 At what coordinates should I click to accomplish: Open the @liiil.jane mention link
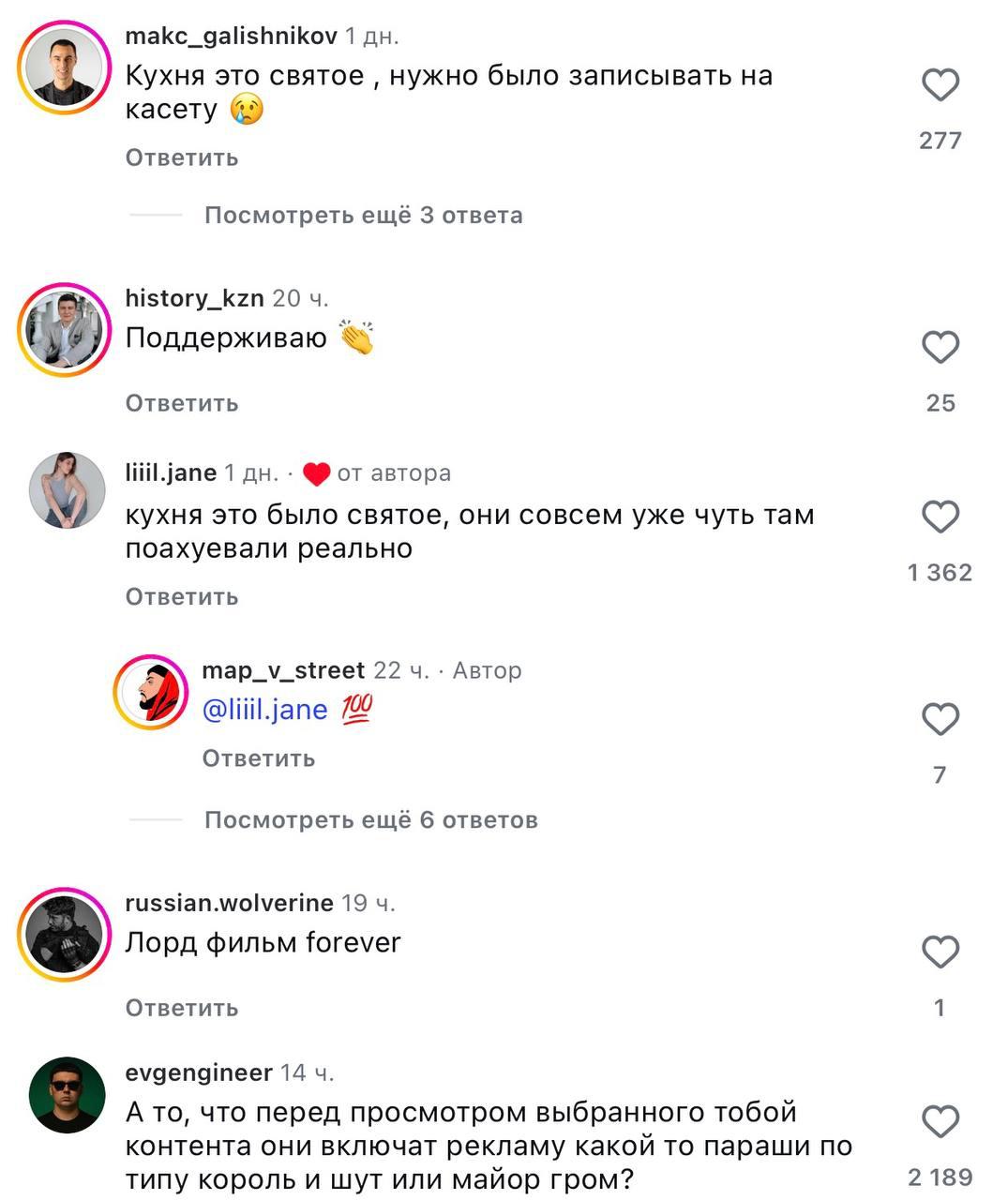pos(264,710)
